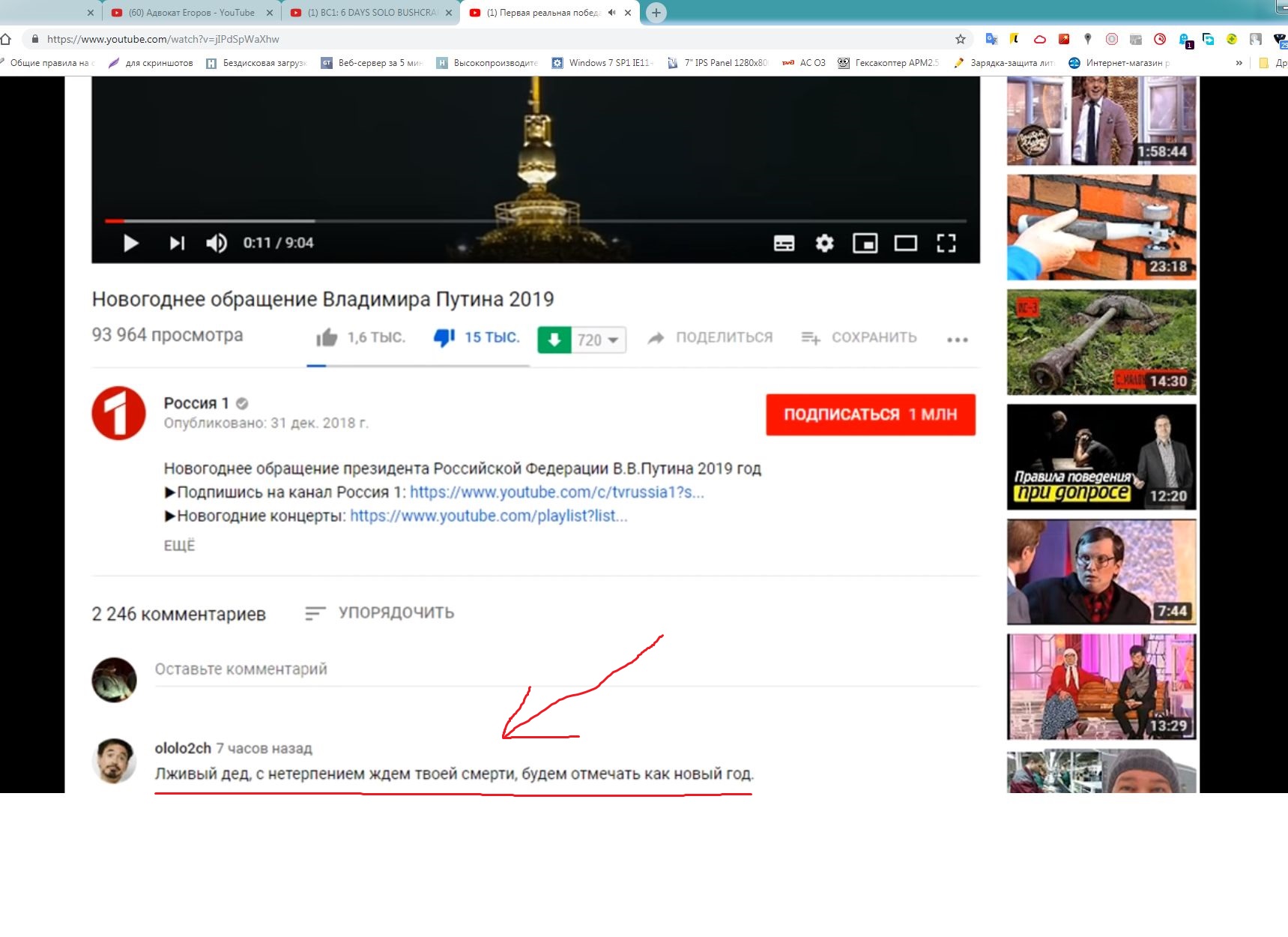Open the green plus circle extension
The height and width of the screenshot is (937, 1288).
click(1232, 39)
